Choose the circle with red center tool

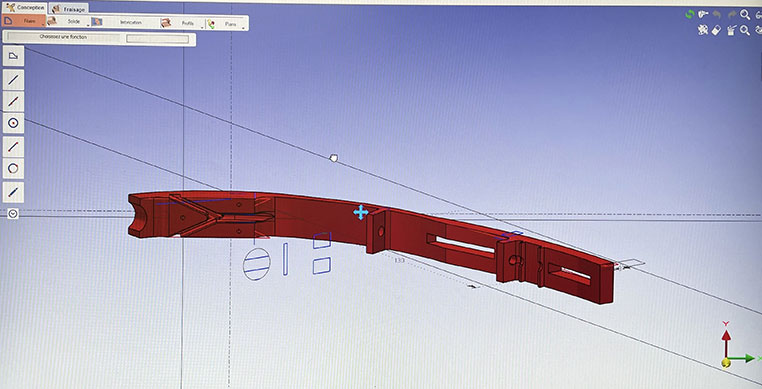coord(13,124)
